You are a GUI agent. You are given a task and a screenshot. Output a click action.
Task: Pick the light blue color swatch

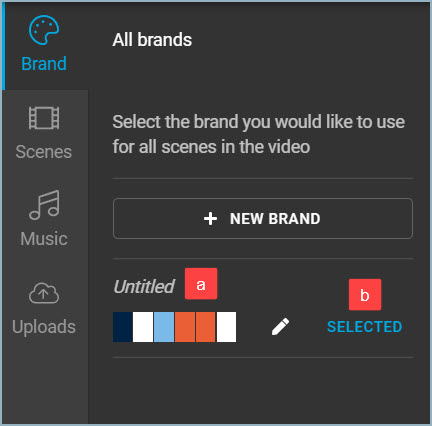click(164, 327)
